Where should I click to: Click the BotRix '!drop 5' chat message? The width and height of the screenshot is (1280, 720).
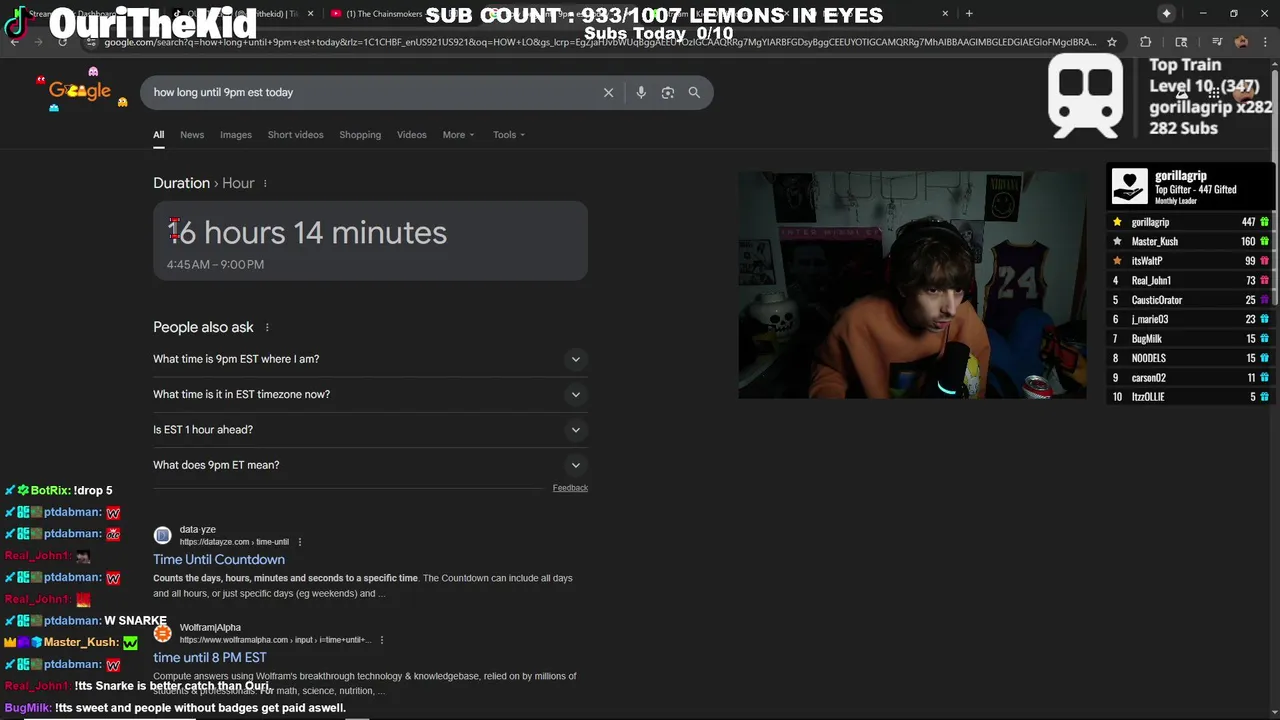point(59,490)
